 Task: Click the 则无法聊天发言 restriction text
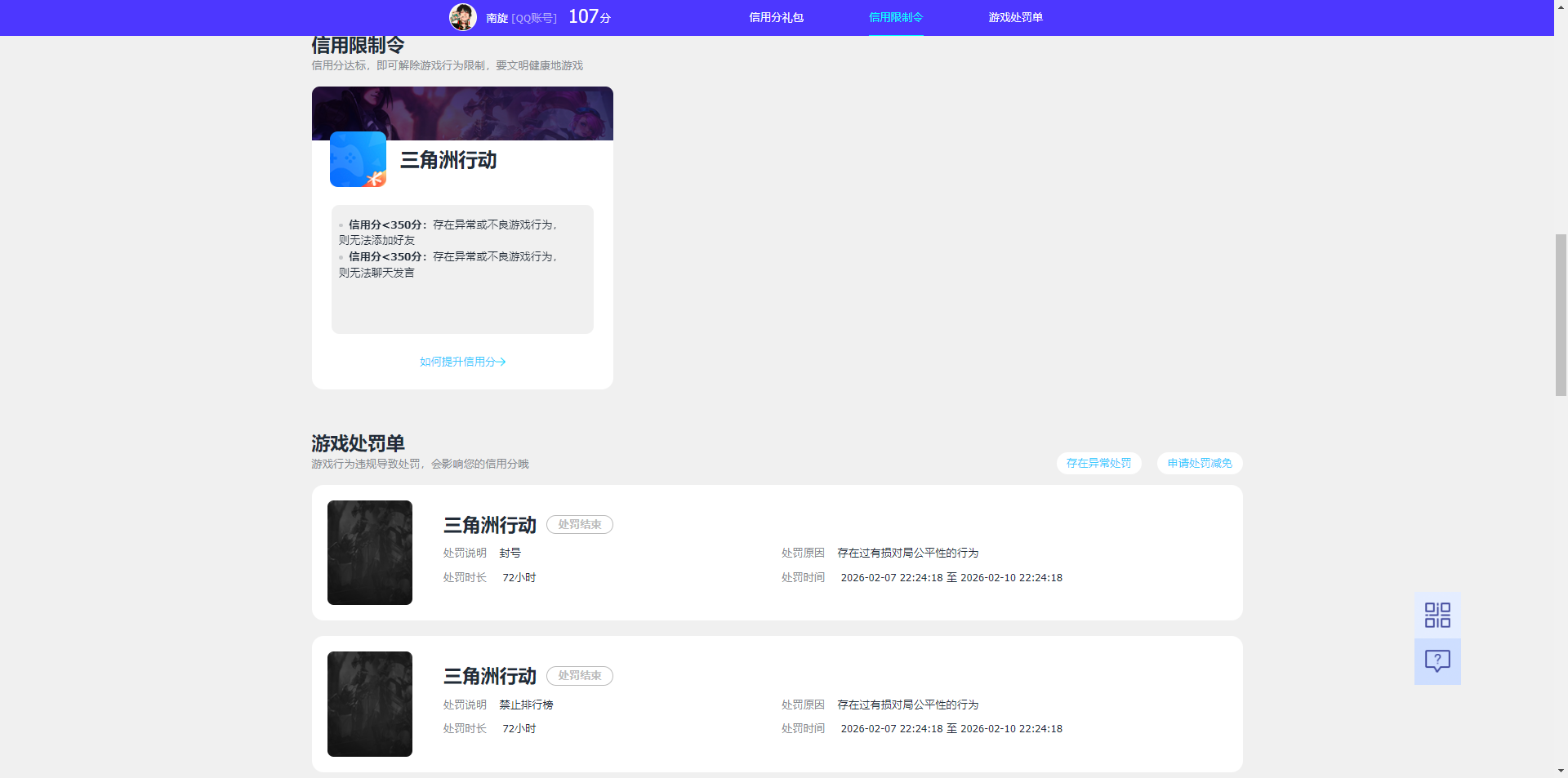tap(376, 273)
